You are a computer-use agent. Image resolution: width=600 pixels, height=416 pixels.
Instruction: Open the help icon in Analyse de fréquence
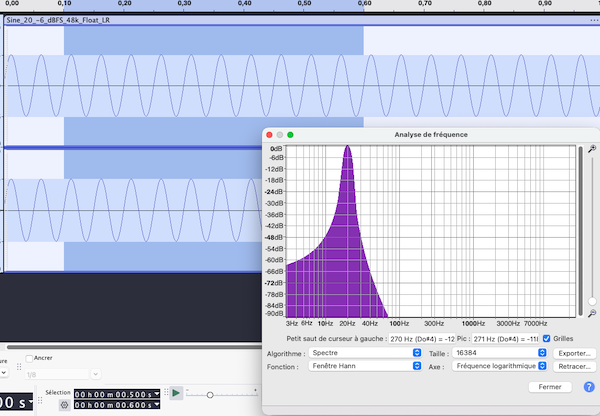coord(589,387)
